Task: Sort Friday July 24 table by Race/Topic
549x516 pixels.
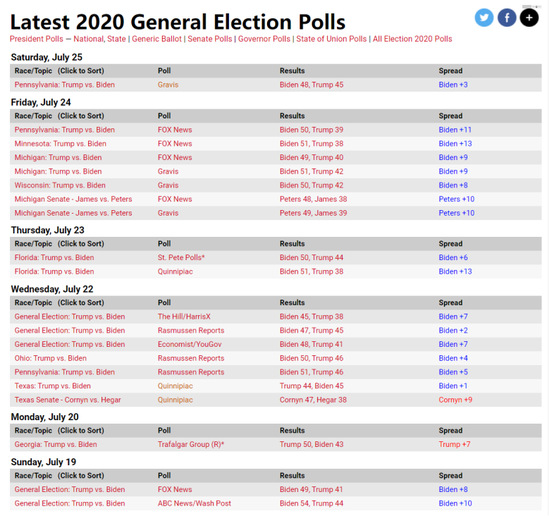Action: pos(59,116)
